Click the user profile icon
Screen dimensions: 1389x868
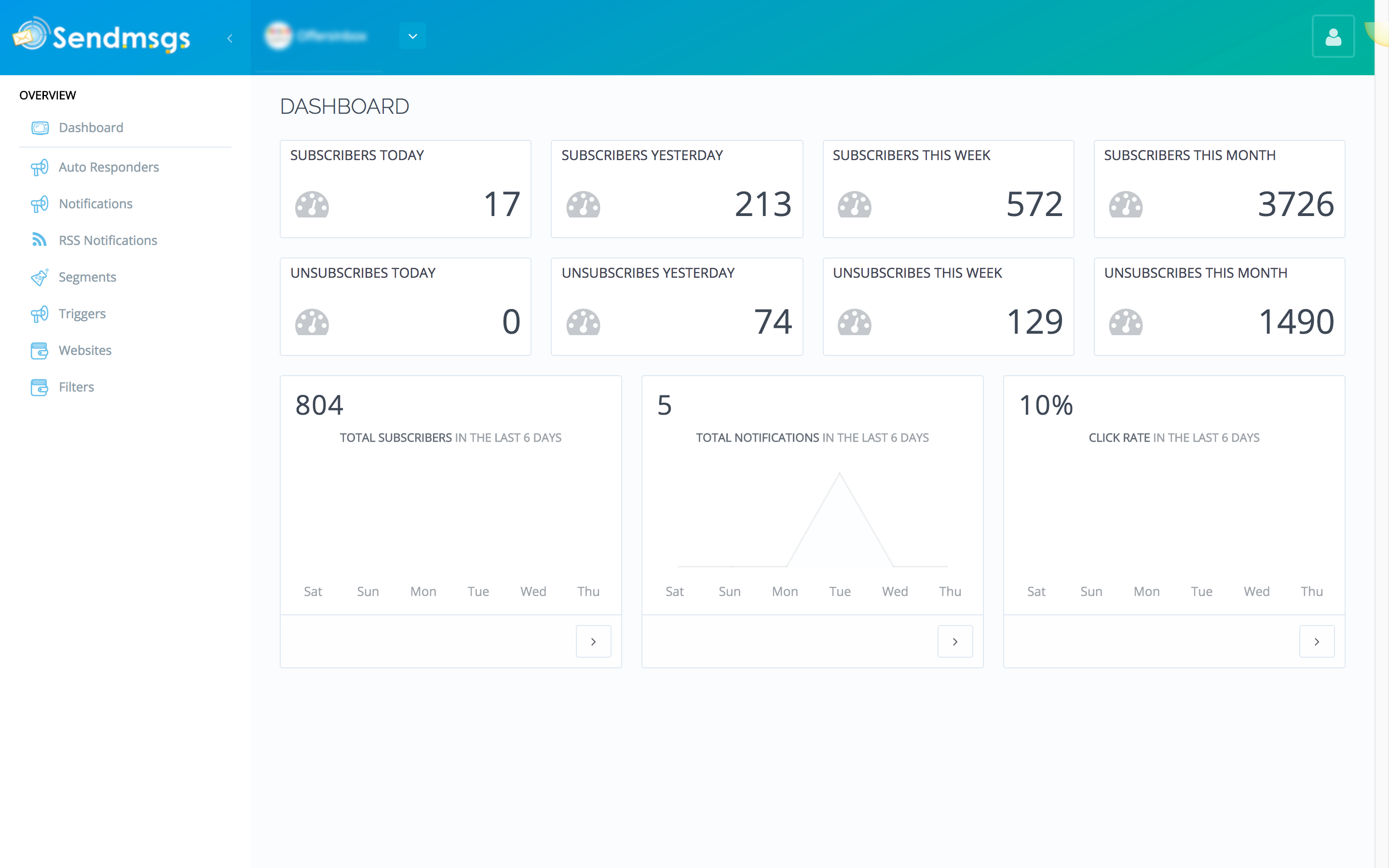coord(1333,37)
